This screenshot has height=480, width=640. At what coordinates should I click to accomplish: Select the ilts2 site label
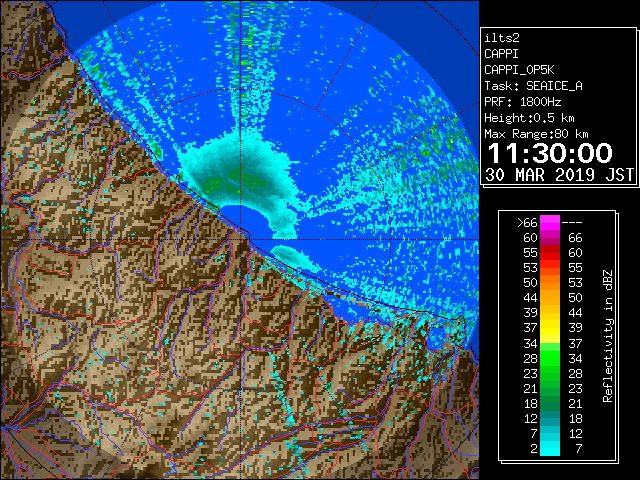coord(502,38)
